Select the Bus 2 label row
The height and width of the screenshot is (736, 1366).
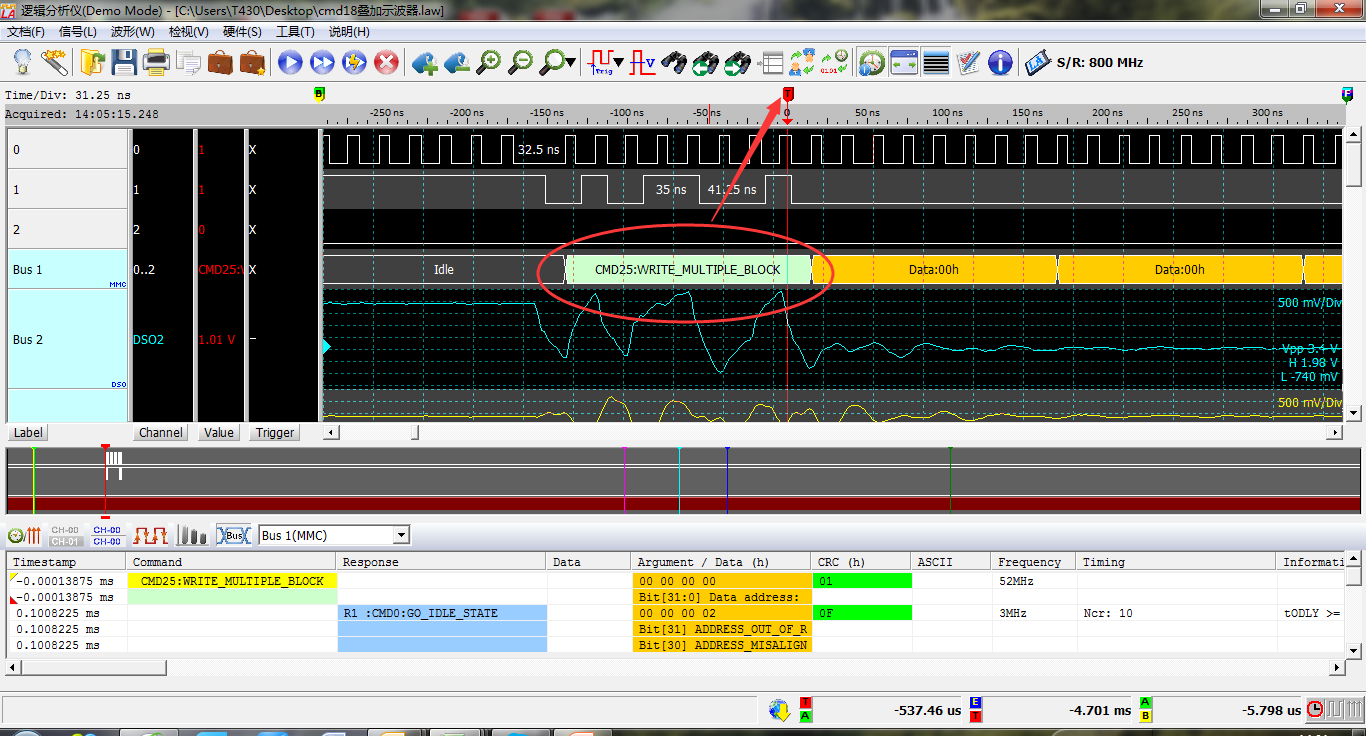pos(67,339)
